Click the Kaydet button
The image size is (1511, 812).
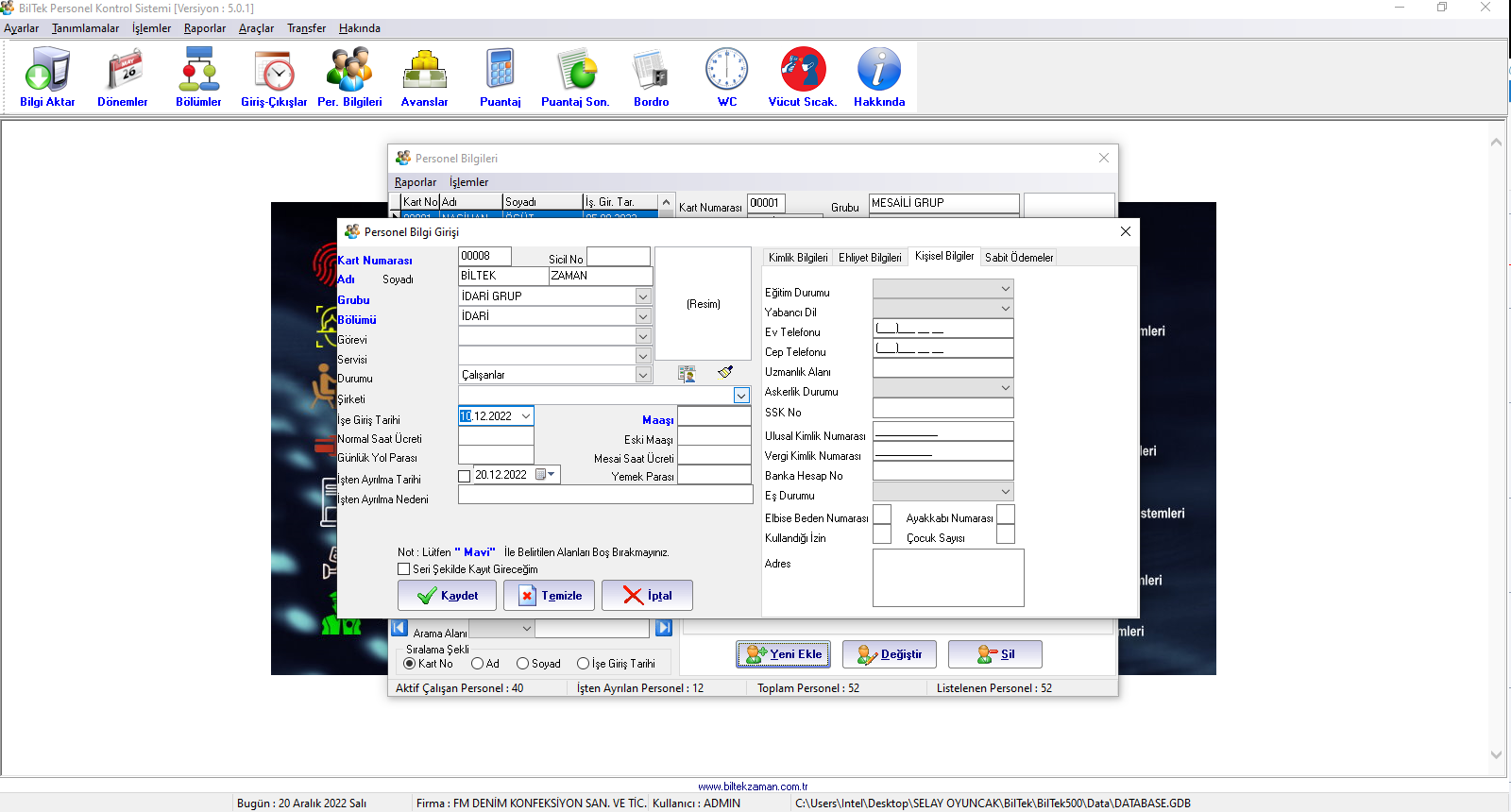447,596
